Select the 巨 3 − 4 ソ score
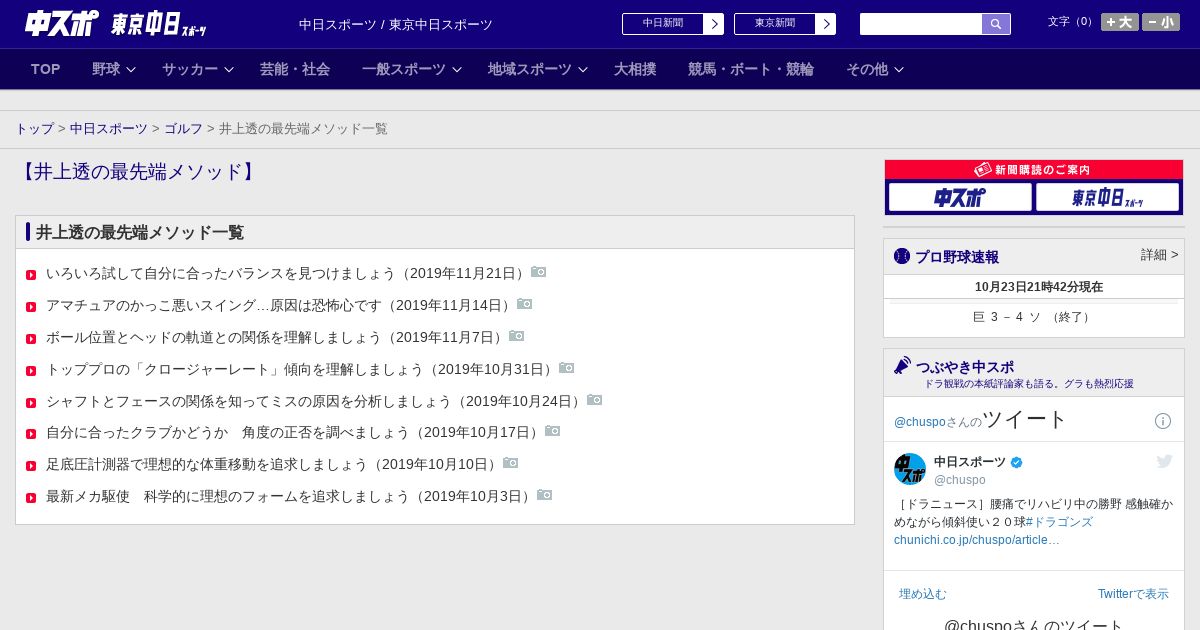The image size is (1200, 630). point(1033,317)
